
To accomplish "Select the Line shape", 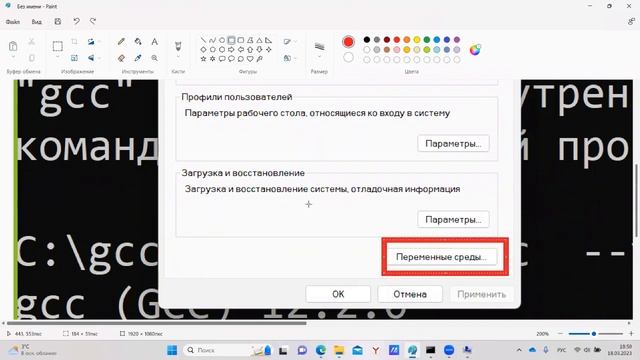I will 203,40.
